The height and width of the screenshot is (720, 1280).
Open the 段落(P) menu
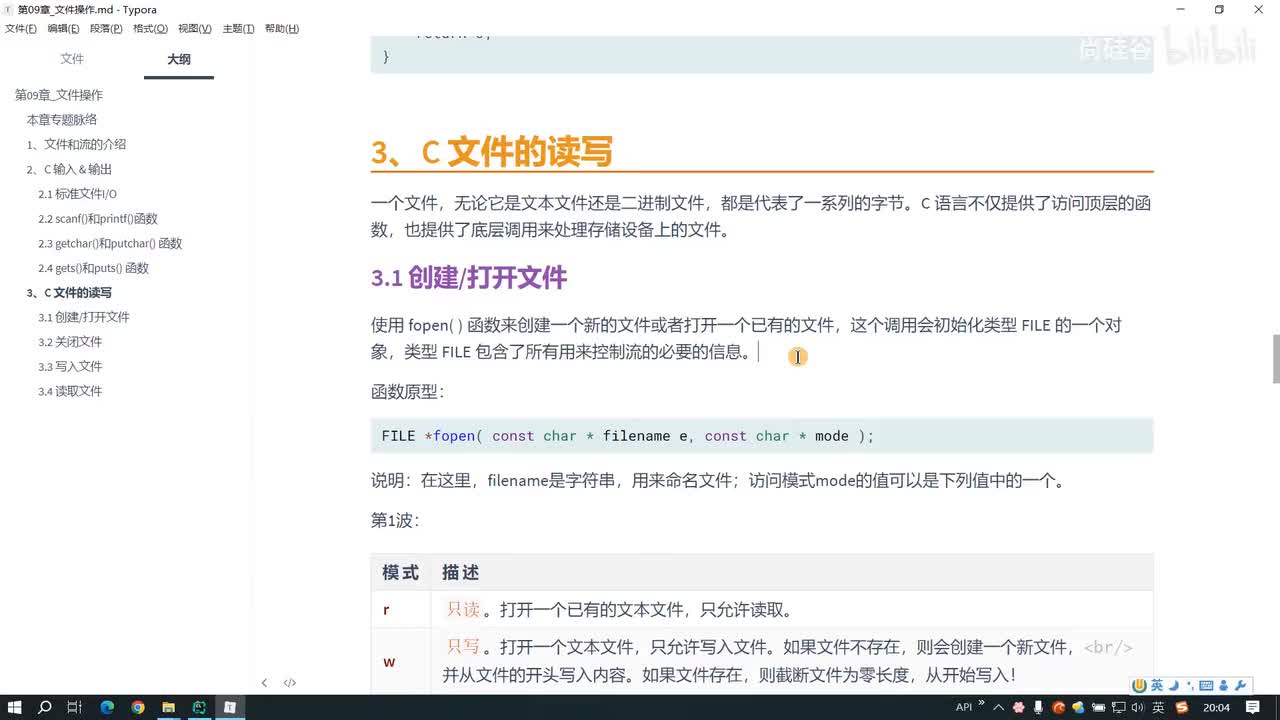click(x=106, y=29)
